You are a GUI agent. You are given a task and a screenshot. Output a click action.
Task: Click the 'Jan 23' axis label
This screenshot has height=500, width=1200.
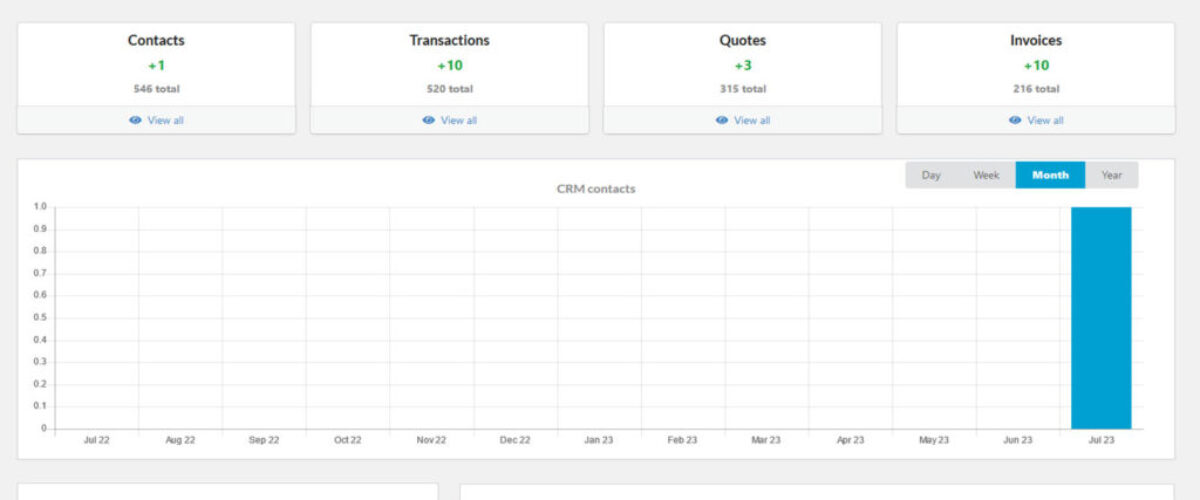(x=599, y=440)
